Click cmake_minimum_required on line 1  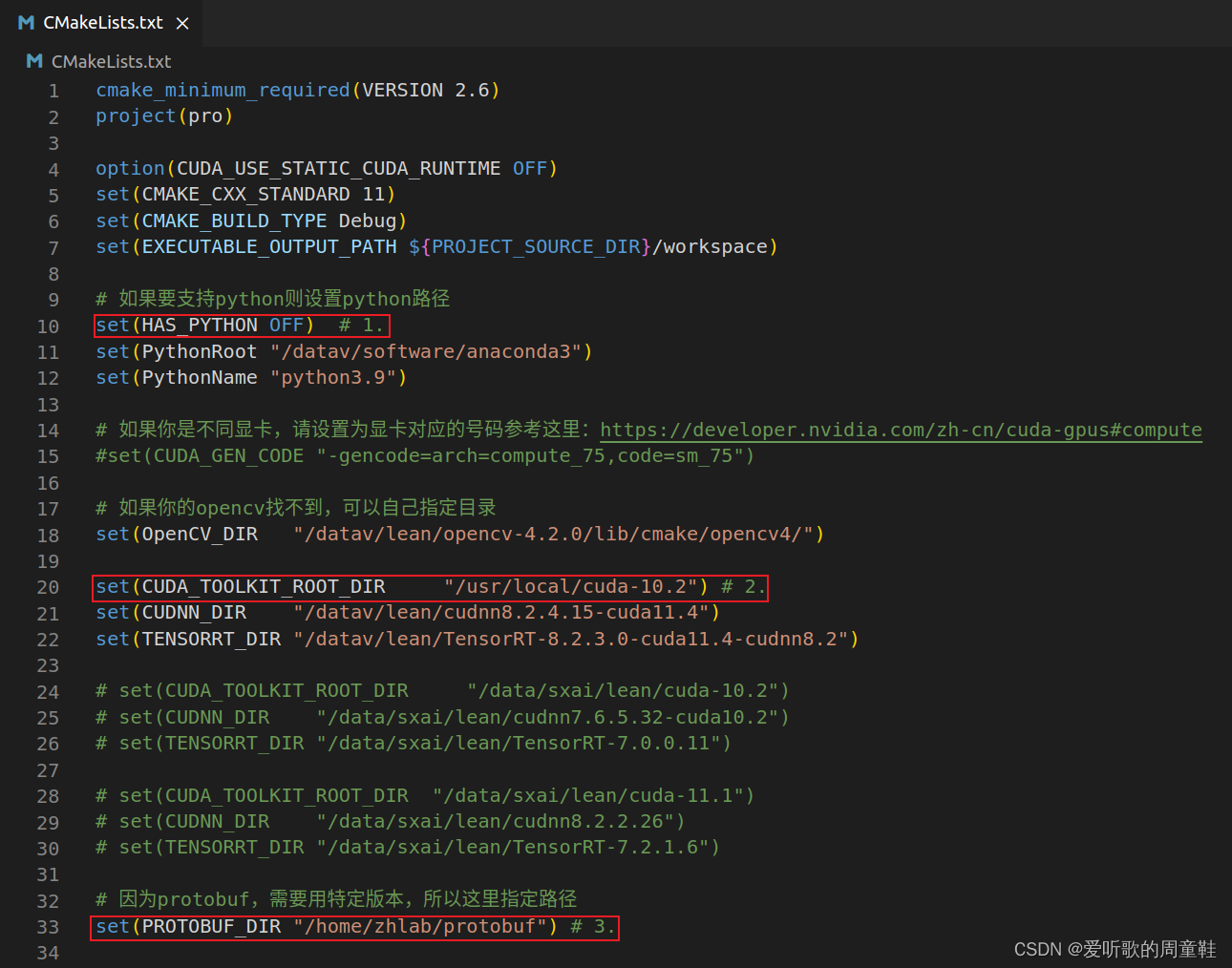click(x=223, y=90)
